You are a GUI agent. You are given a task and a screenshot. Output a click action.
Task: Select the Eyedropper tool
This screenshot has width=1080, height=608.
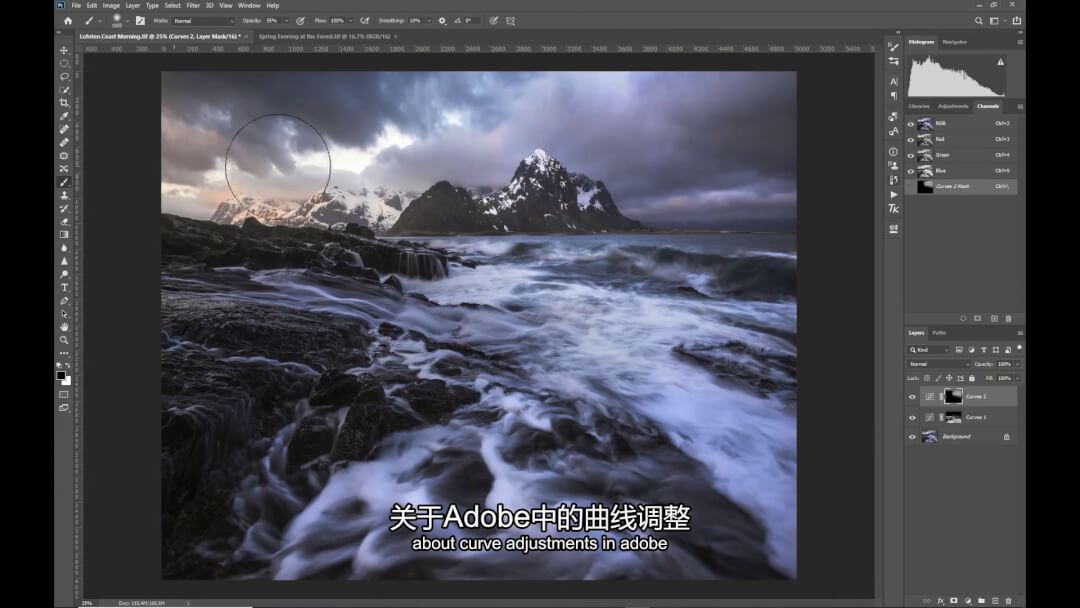(64, 116)
